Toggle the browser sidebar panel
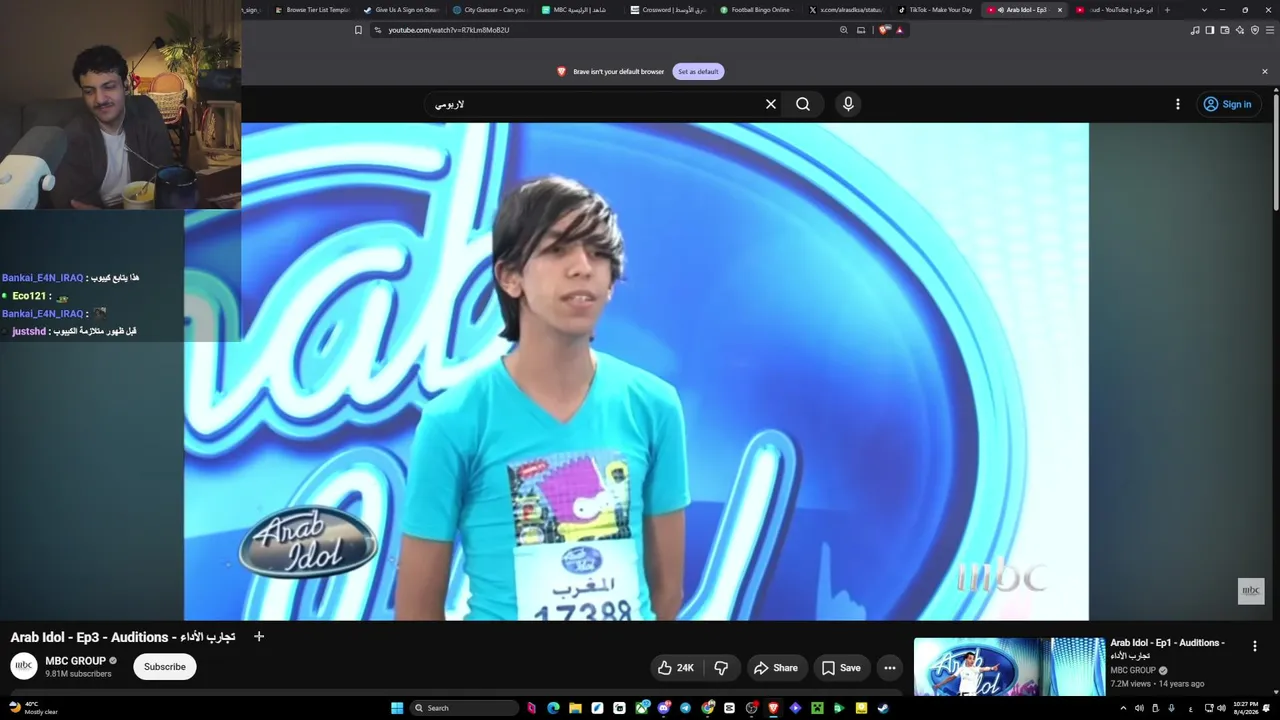1280x720 pixels. click(1210, 30)
